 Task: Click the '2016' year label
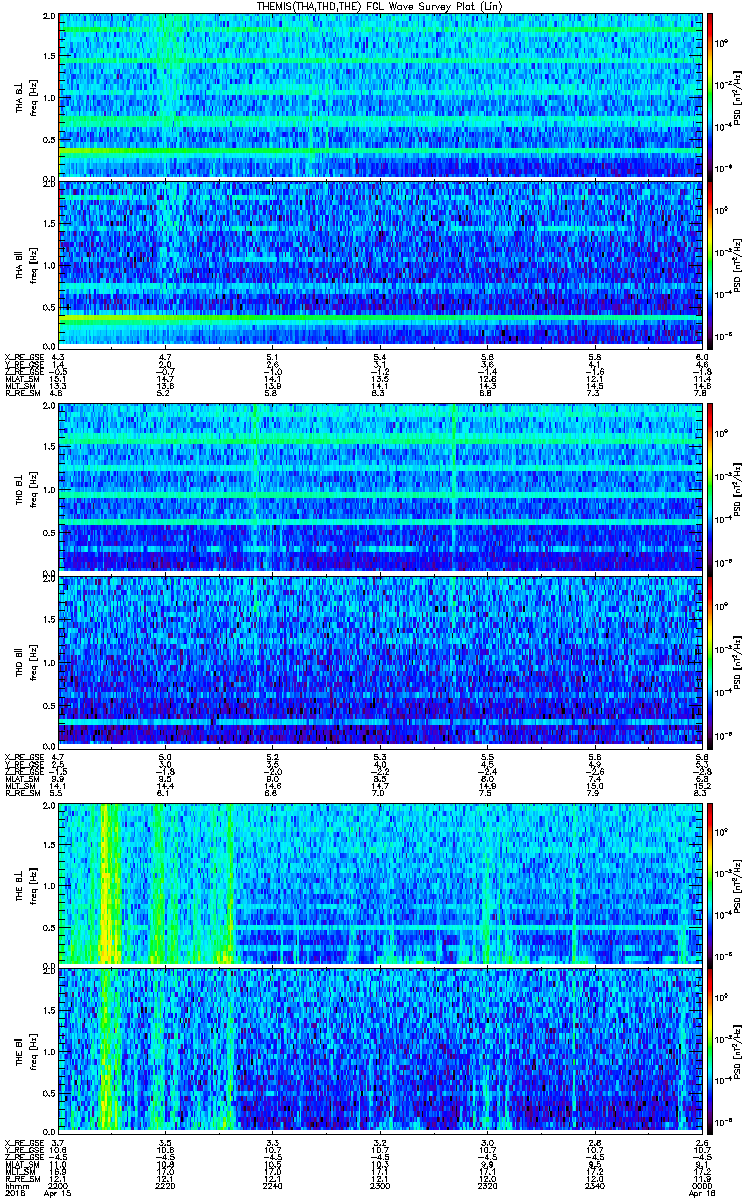(x=14, y=1193)
